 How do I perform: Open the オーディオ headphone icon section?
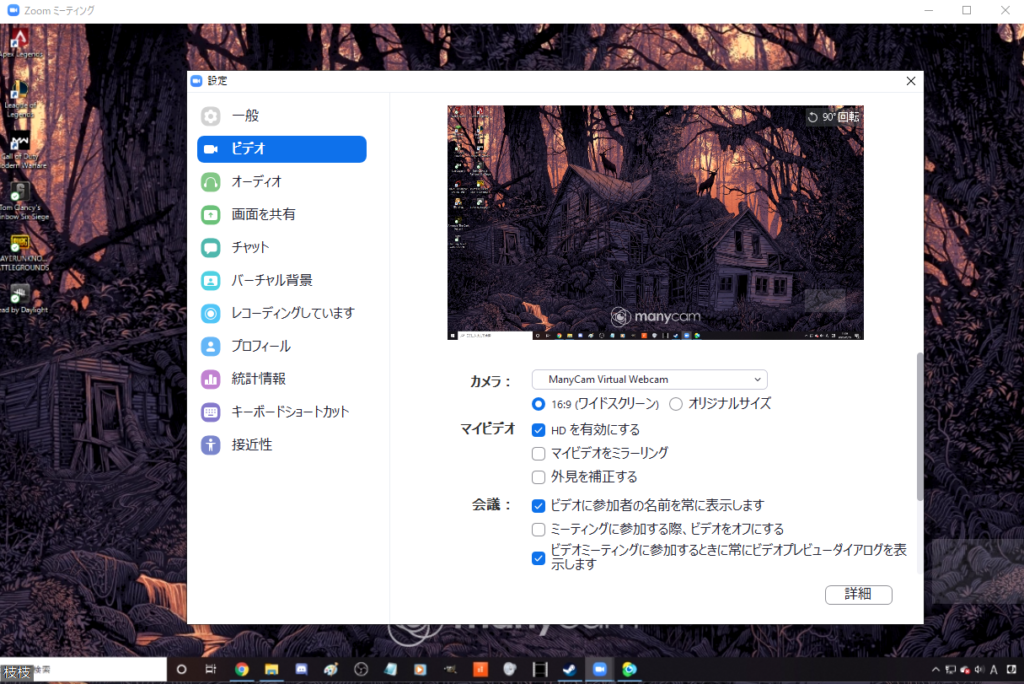point(210,182)
